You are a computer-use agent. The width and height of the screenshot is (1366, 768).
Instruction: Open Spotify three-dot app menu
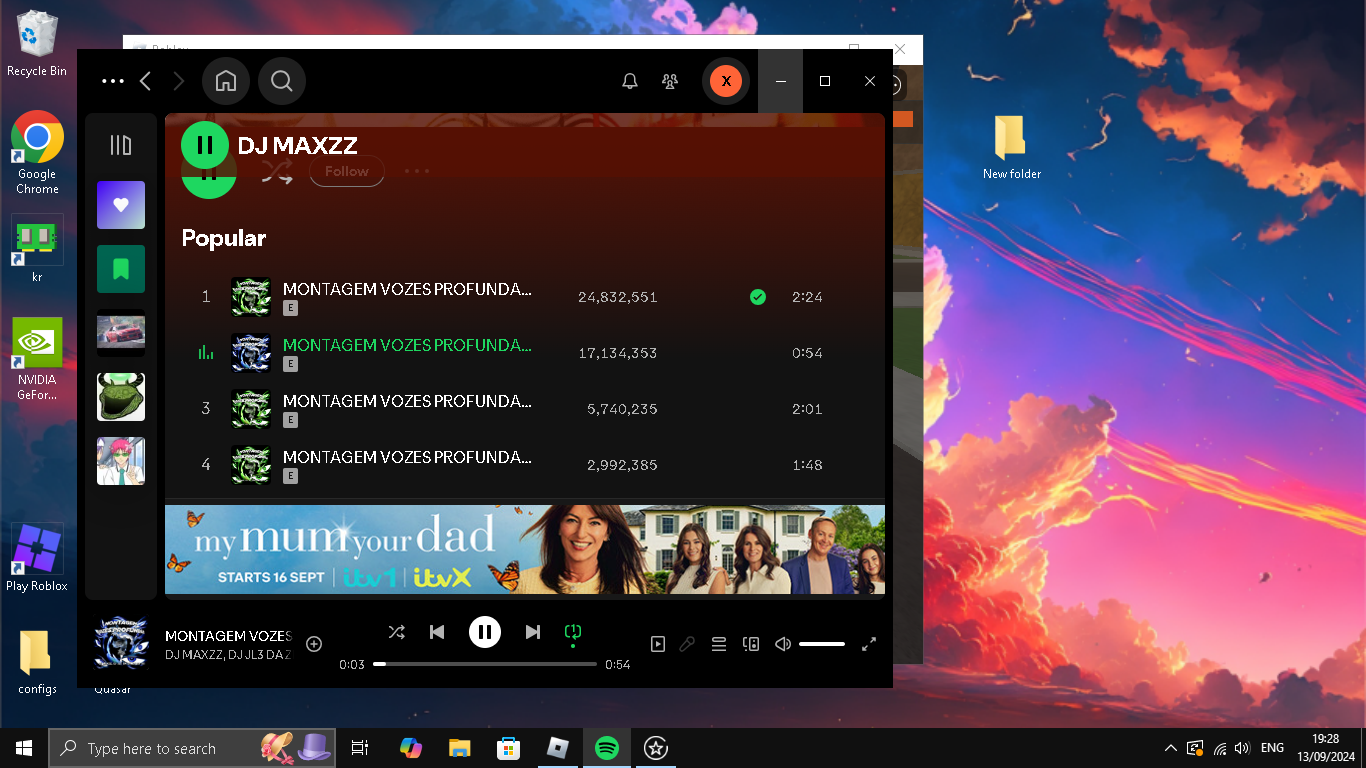tap(113, 81)
